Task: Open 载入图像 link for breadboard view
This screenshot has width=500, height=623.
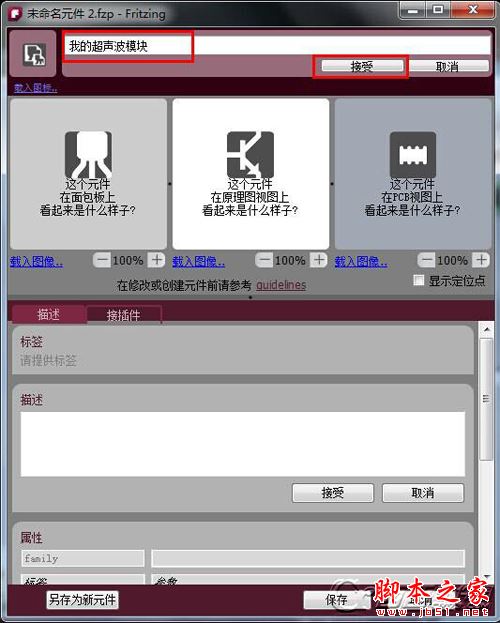Action: [36, 261]
